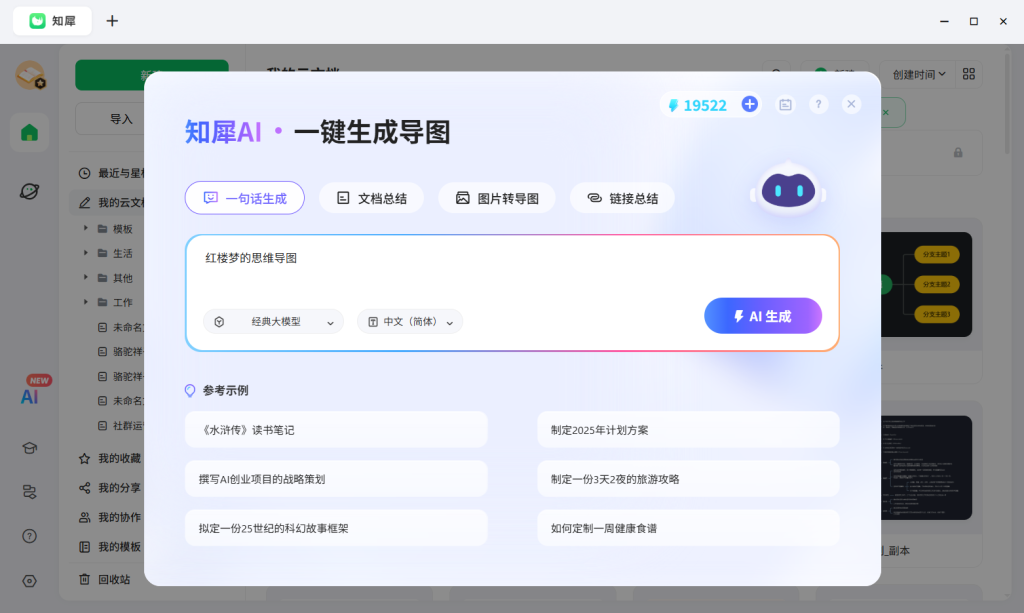Open 最近与星标 in sidebar
The image size is (1024, 613).
tap(109, 173)
